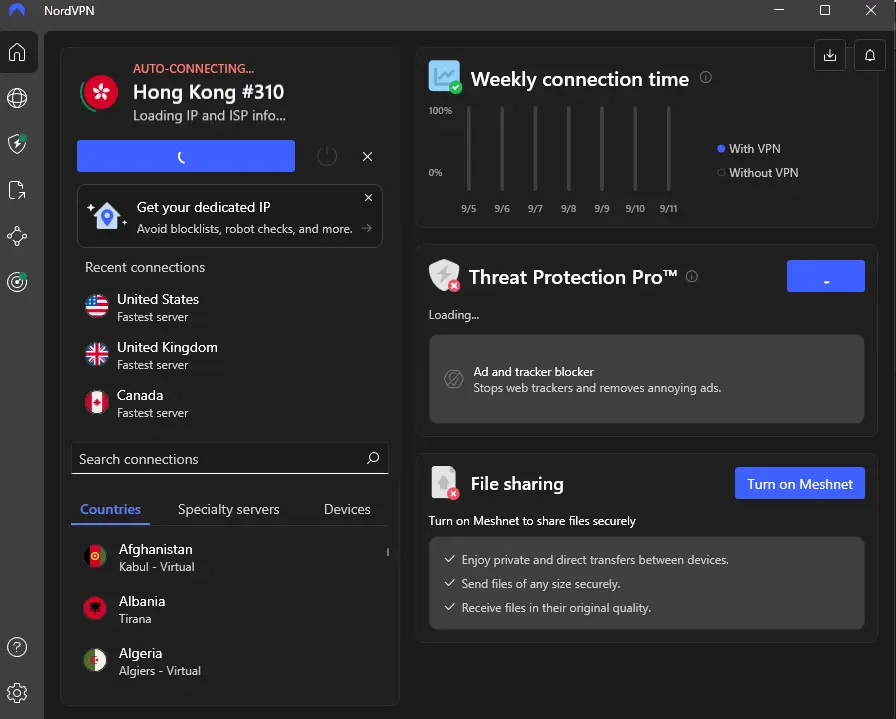This screenshot has height=719, width=896.
Task: Click the power button beside connecting bar
Action: coord(327,156)
